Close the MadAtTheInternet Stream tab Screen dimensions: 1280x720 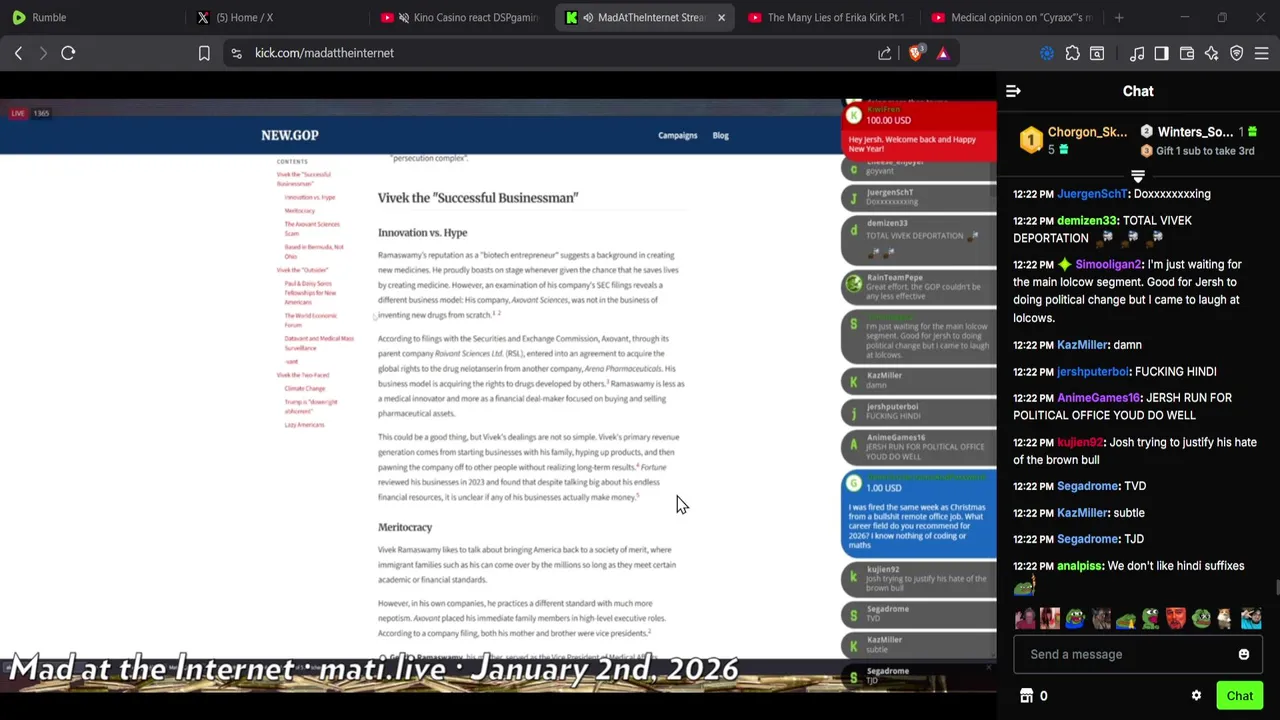tap(721, 17)
